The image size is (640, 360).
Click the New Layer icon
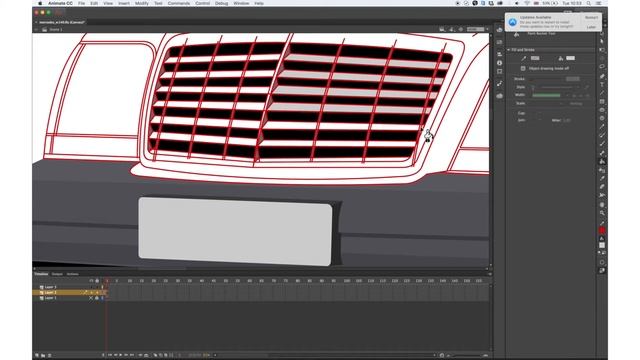pos(37,355)
